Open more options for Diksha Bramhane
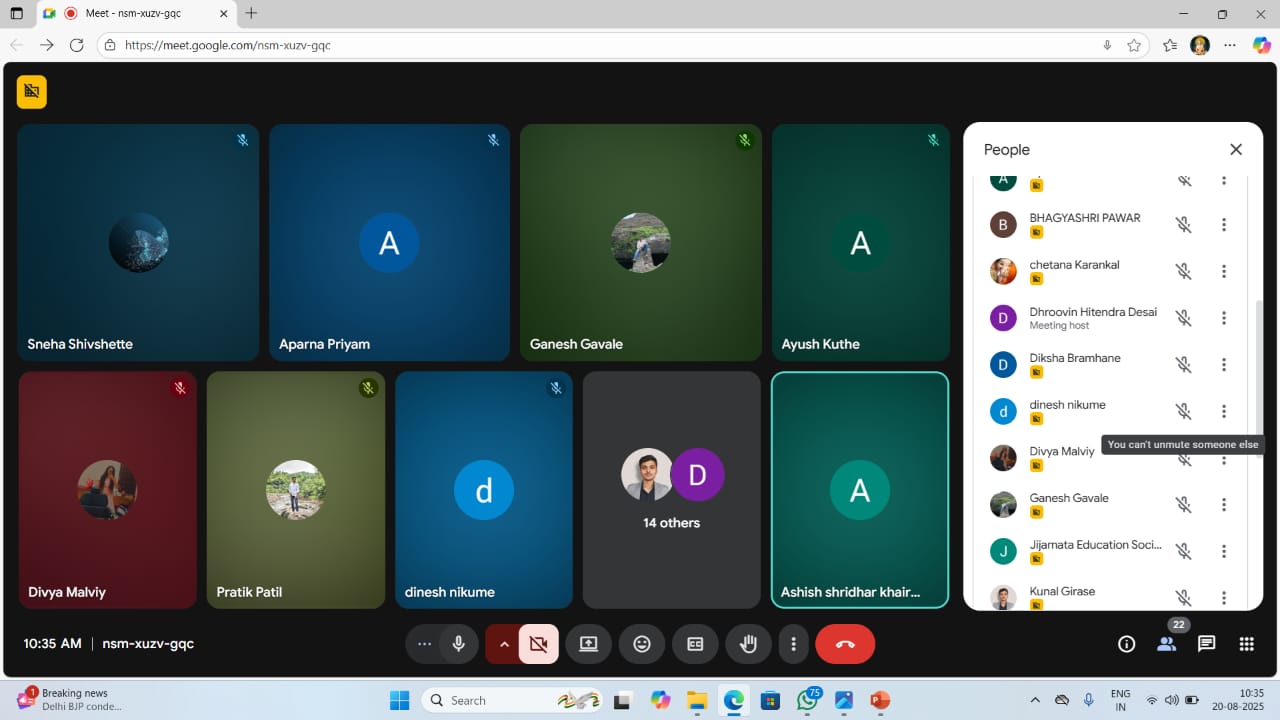The image size is (1280, 720). point(1223,365)
